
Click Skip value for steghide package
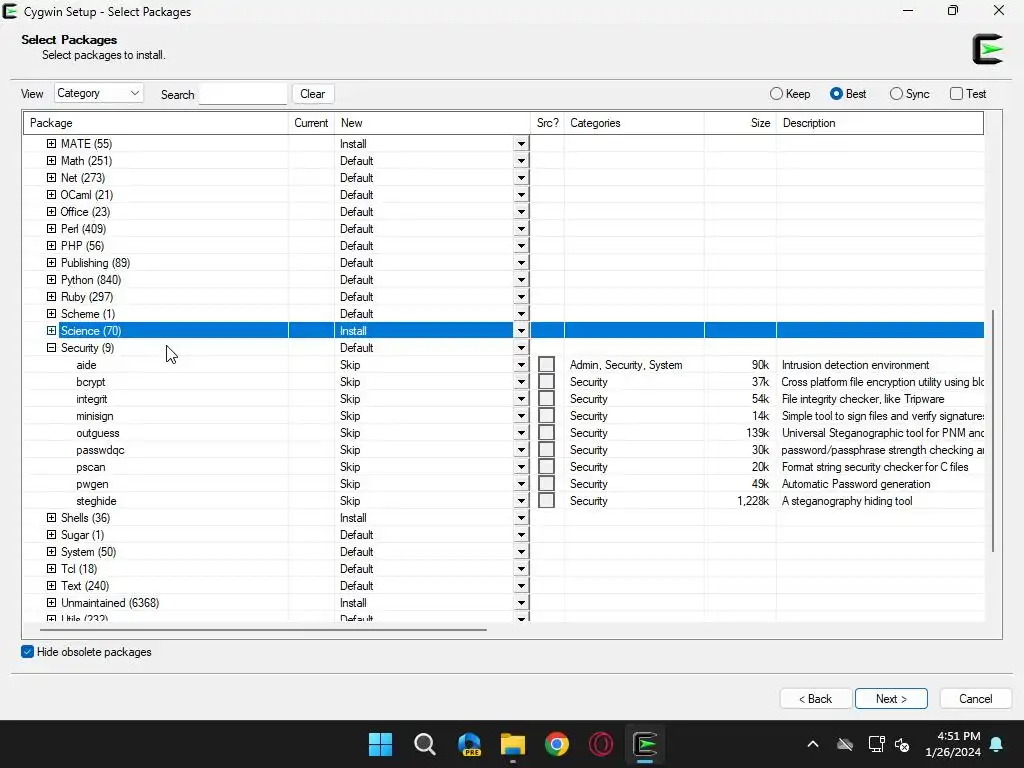pyautogui.click(x=350, y=500)
